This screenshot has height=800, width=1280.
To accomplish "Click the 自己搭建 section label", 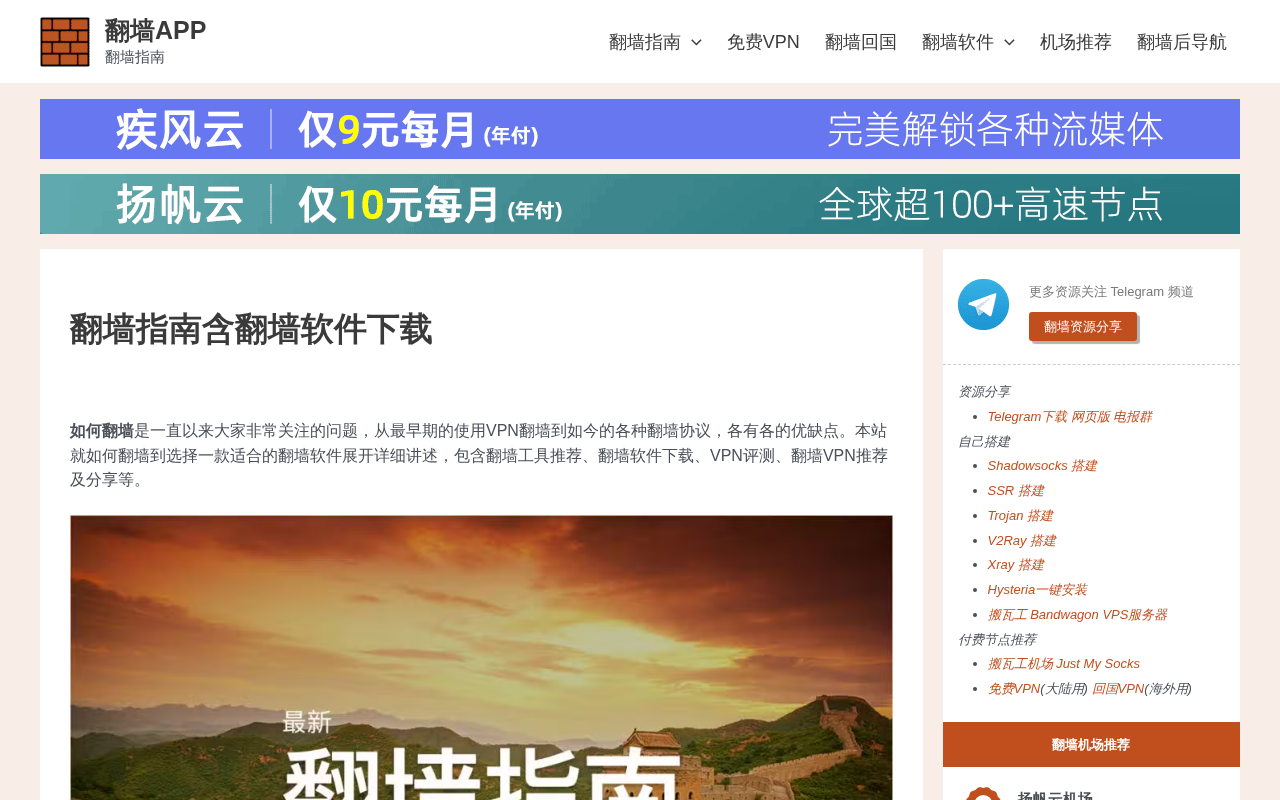I will point(984,442).
